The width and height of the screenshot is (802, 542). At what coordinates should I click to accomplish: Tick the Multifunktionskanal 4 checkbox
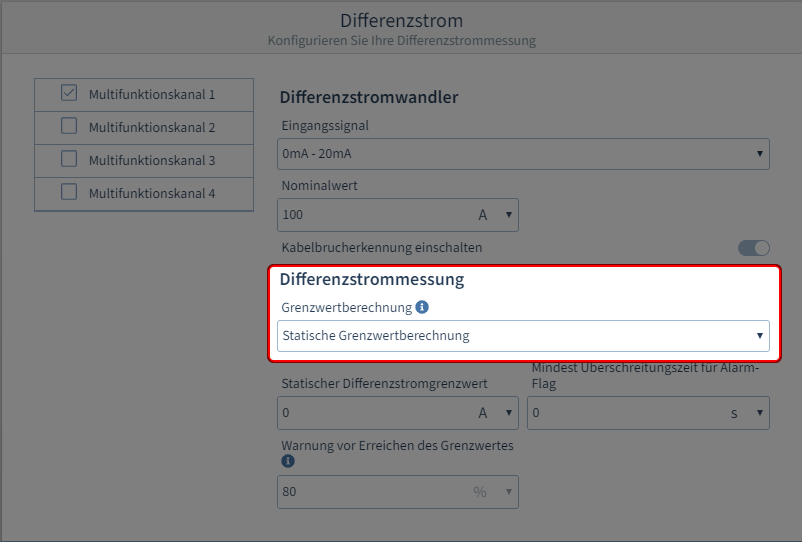click(x=69, y=192)
